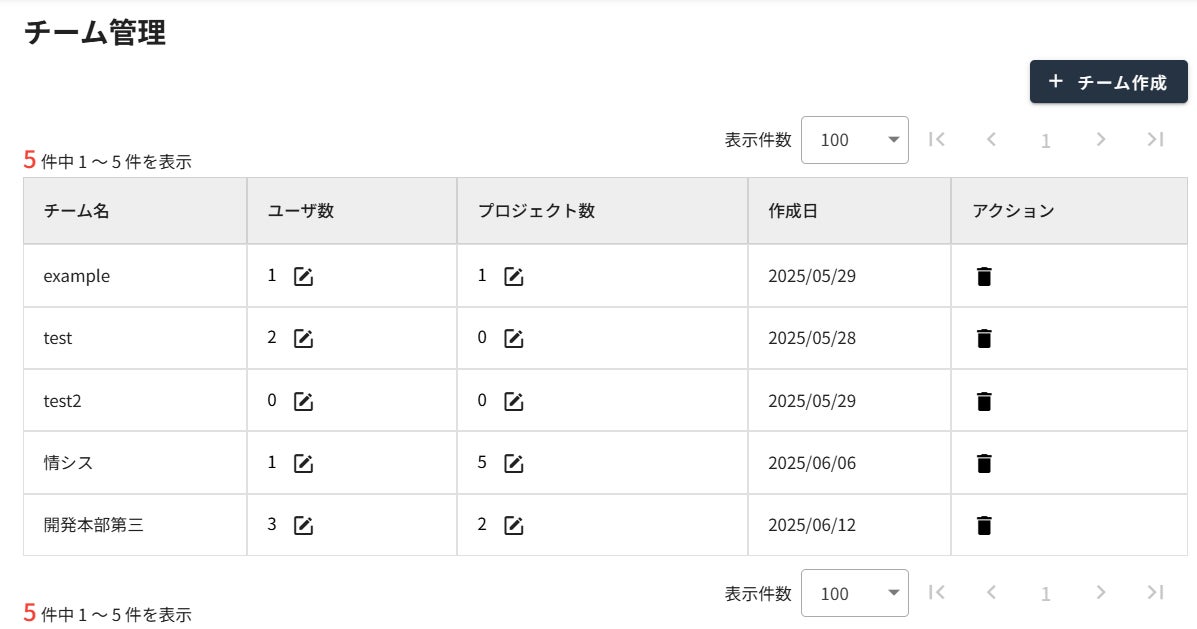Open the top 表示件数 dropdown

click(855, 140)
